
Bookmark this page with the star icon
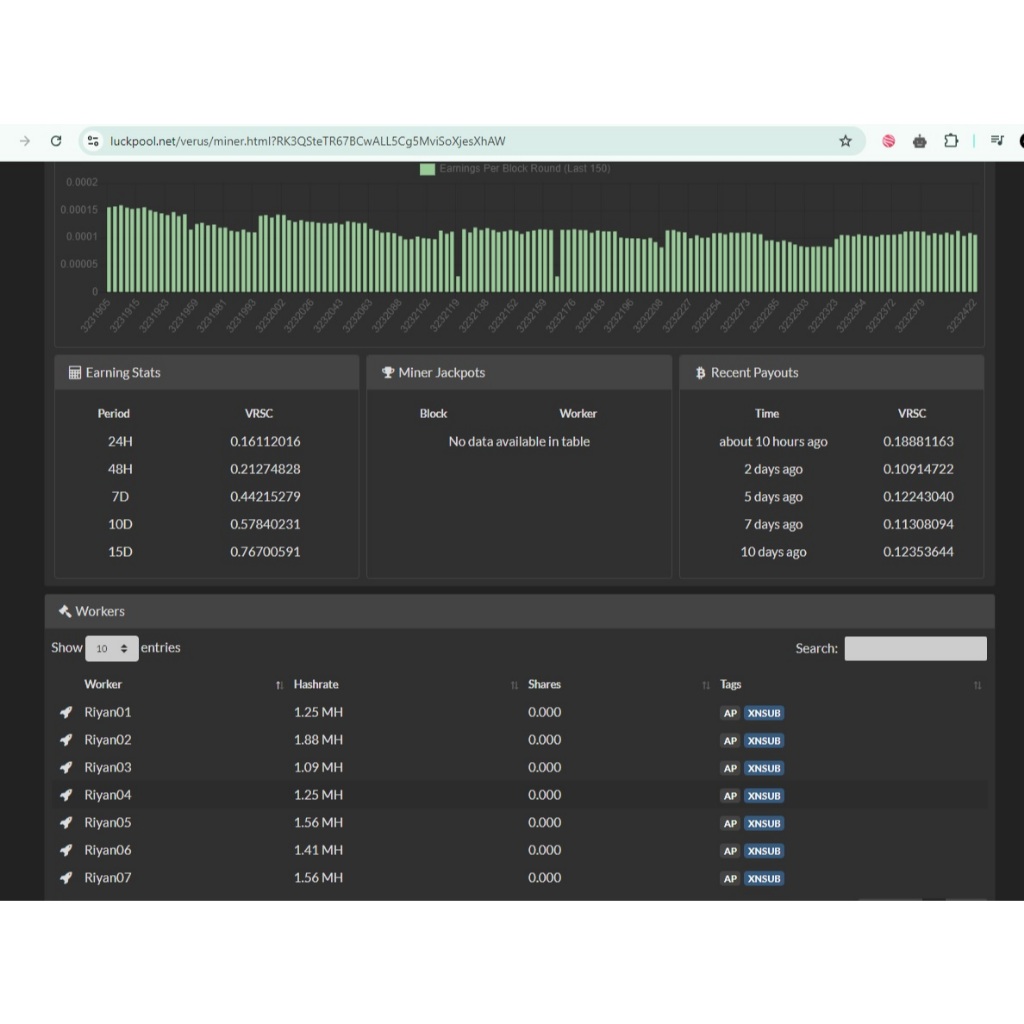click(845, 141)
